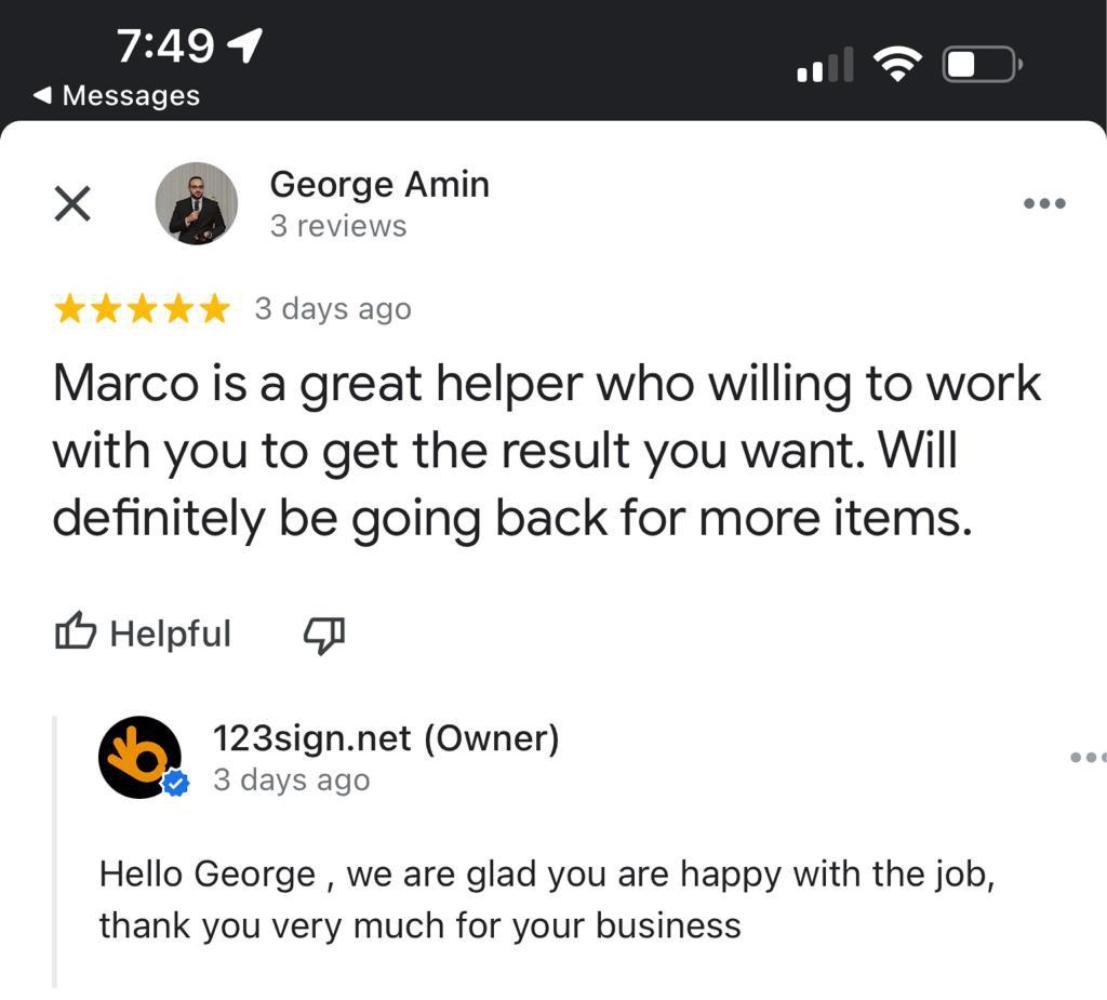Image resolution: width=1107 pixels, height=1000 pixels.
Task: Tap the review text about Marco
Action: (546, 451)
